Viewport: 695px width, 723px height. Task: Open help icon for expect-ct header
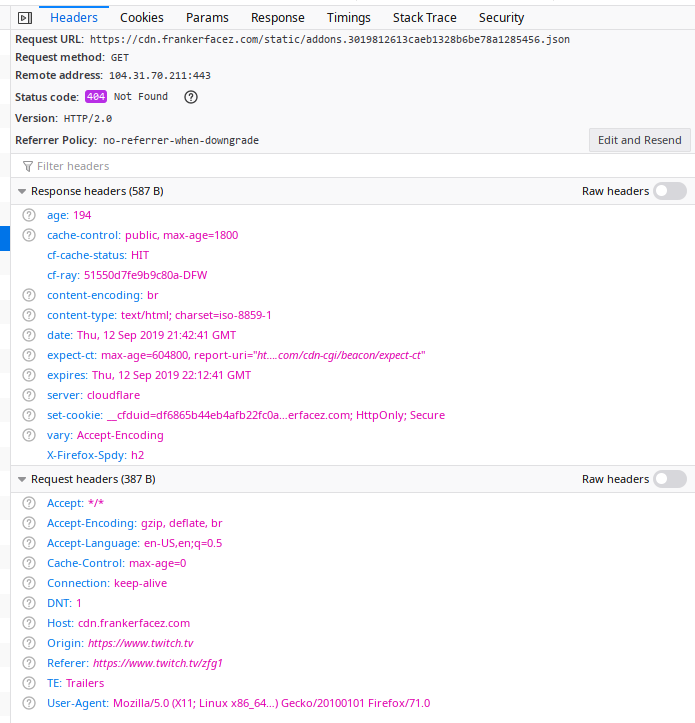29,355
